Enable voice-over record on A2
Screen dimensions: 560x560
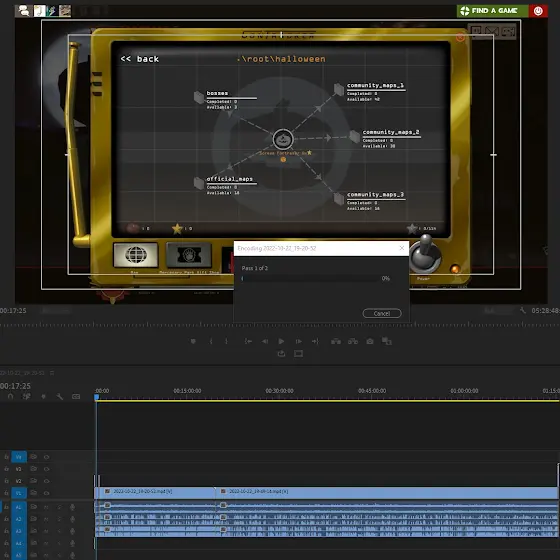tap(72, 519)
